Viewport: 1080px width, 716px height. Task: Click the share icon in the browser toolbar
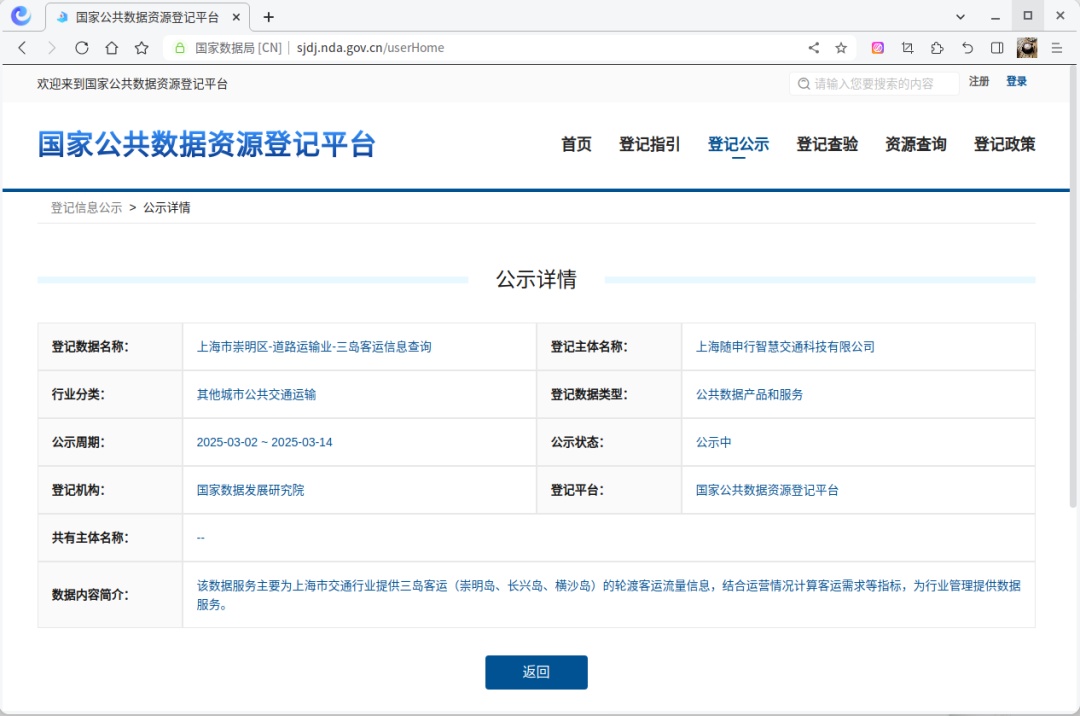tap(813, 47)
